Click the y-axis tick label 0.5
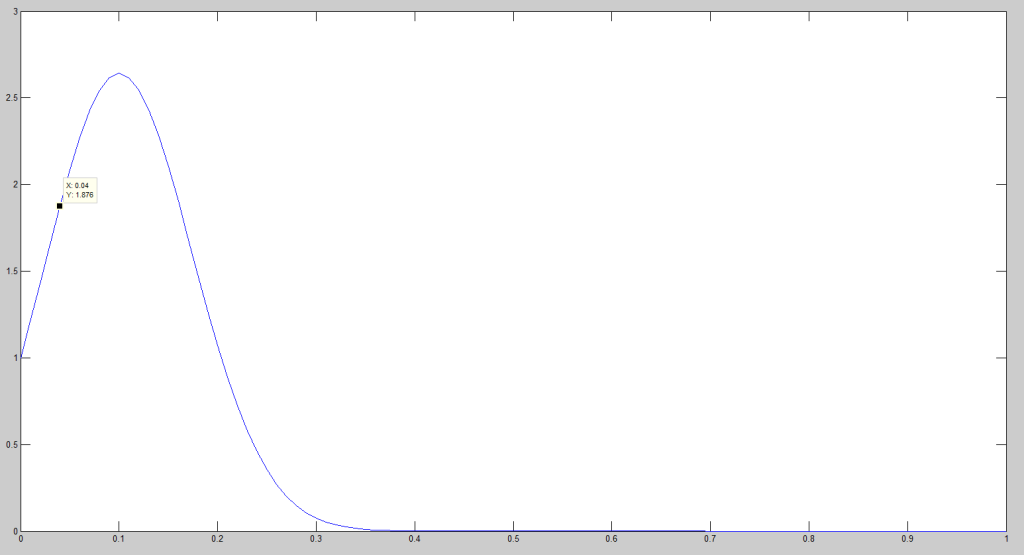1024x555 pixels. click(x=11, y=445)
